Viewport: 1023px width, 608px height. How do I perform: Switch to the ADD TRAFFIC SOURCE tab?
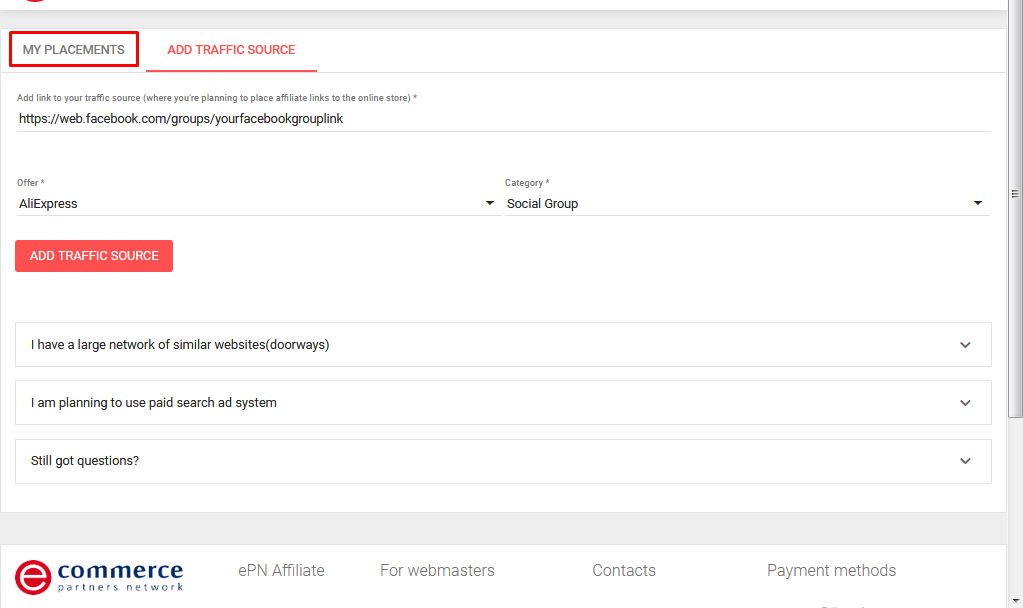point(231,48)
